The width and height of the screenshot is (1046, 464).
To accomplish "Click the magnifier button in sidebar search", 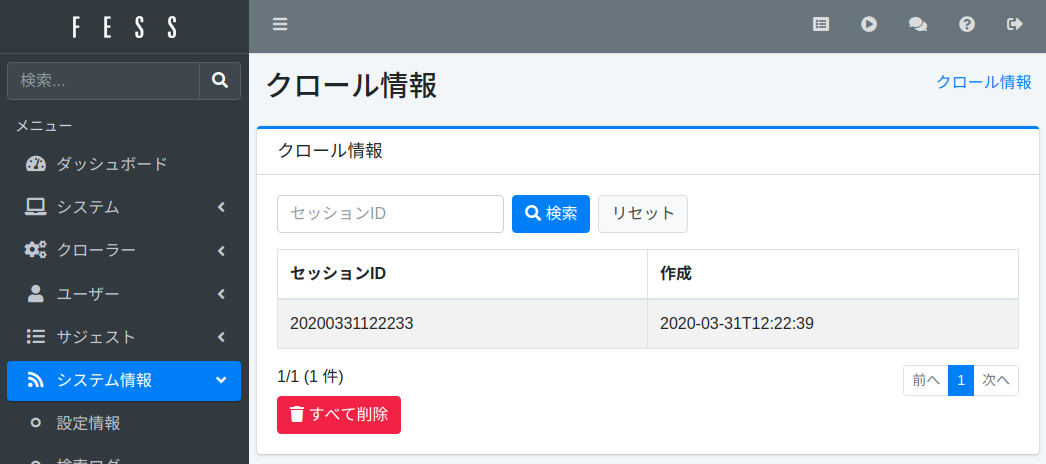I will (x=220, y=80).
